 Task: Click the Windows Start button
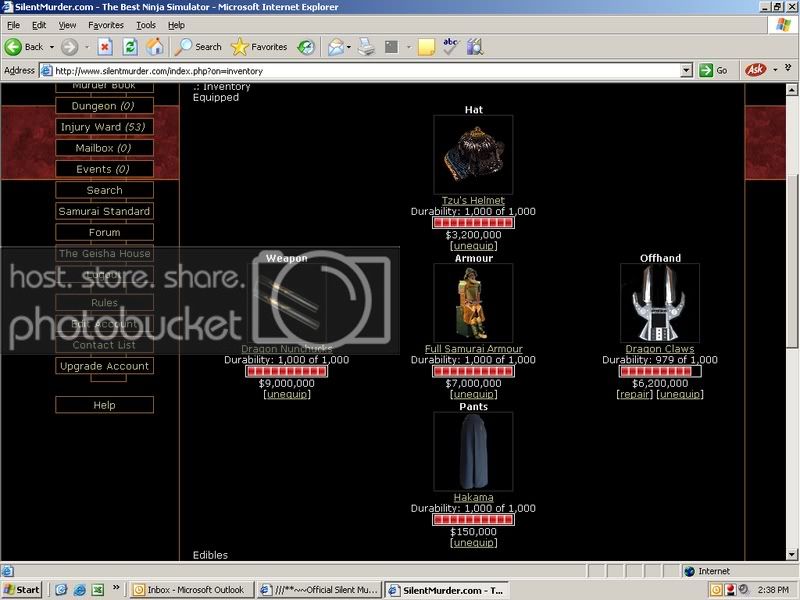(x=21, y=590)
